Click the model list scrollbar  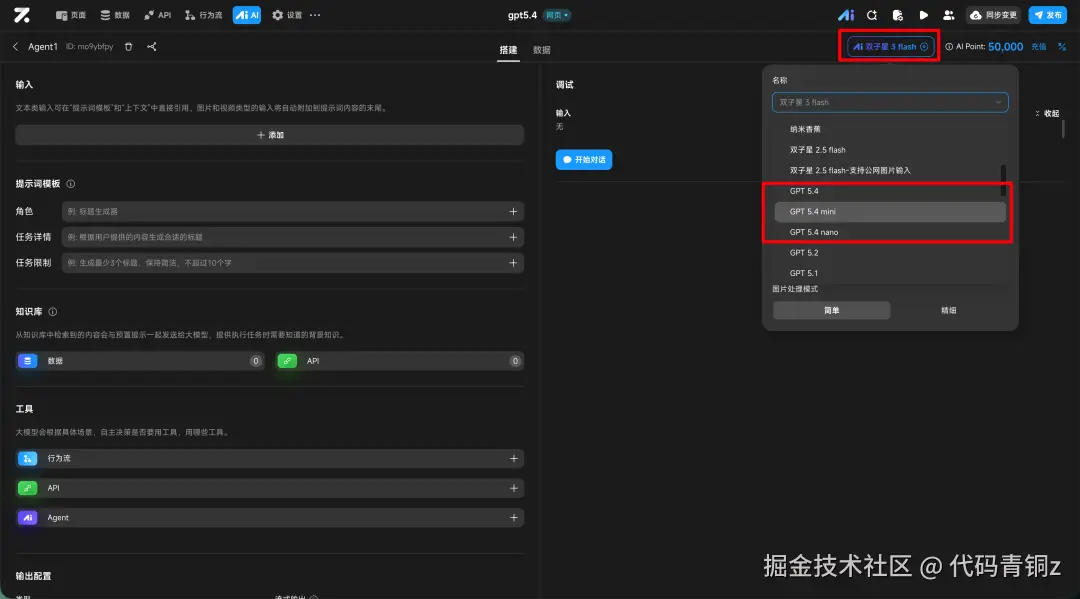point(1003,180)
